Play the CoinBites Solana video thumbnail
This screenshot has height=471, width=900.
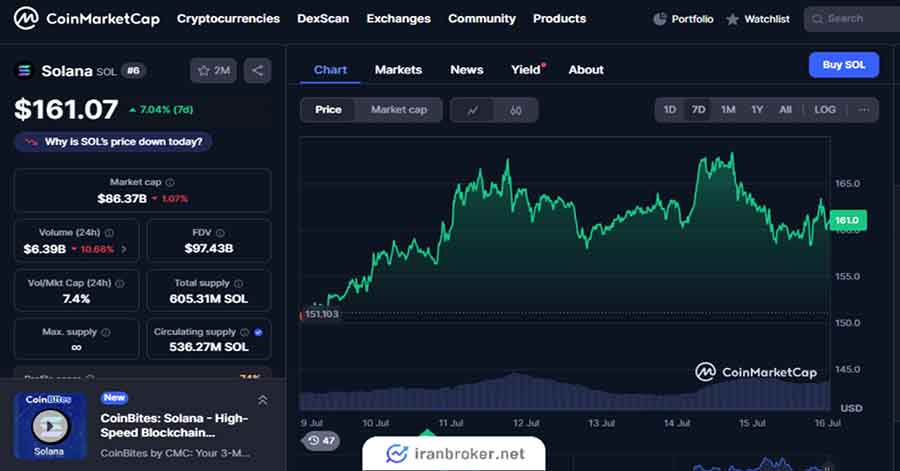[x=50, y=426]
